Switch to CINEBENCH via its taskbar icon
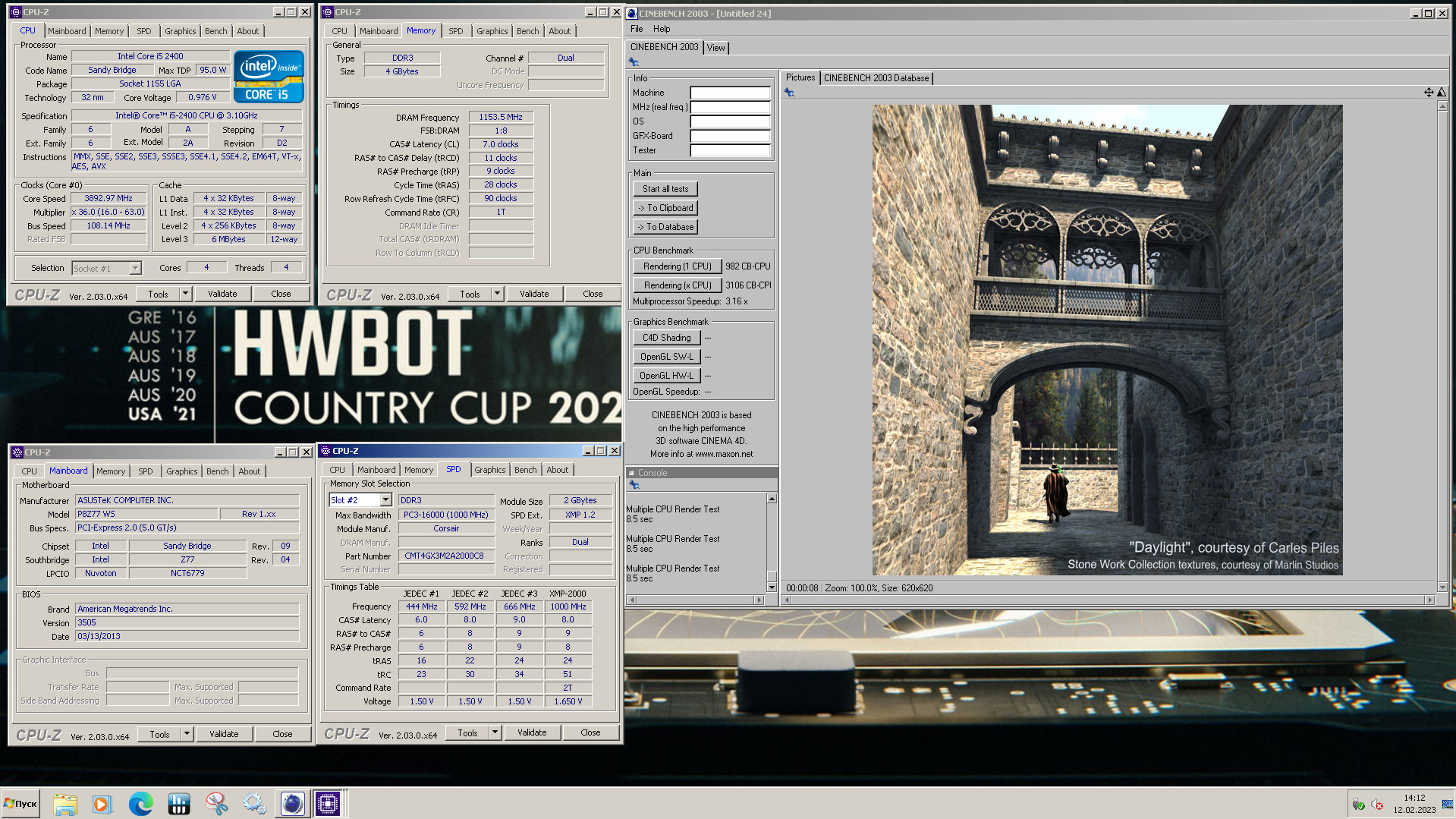This screenshot has height=819, width=1456. [292, 803]
